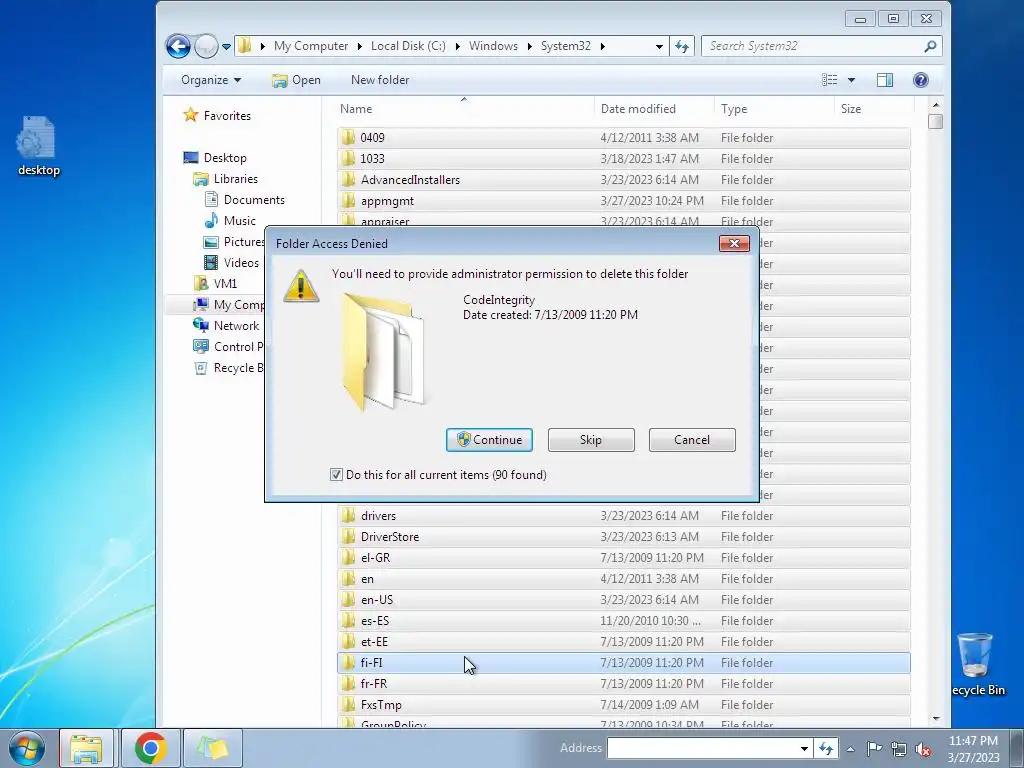Click the file list scroll down arrow

pos(936,719)
